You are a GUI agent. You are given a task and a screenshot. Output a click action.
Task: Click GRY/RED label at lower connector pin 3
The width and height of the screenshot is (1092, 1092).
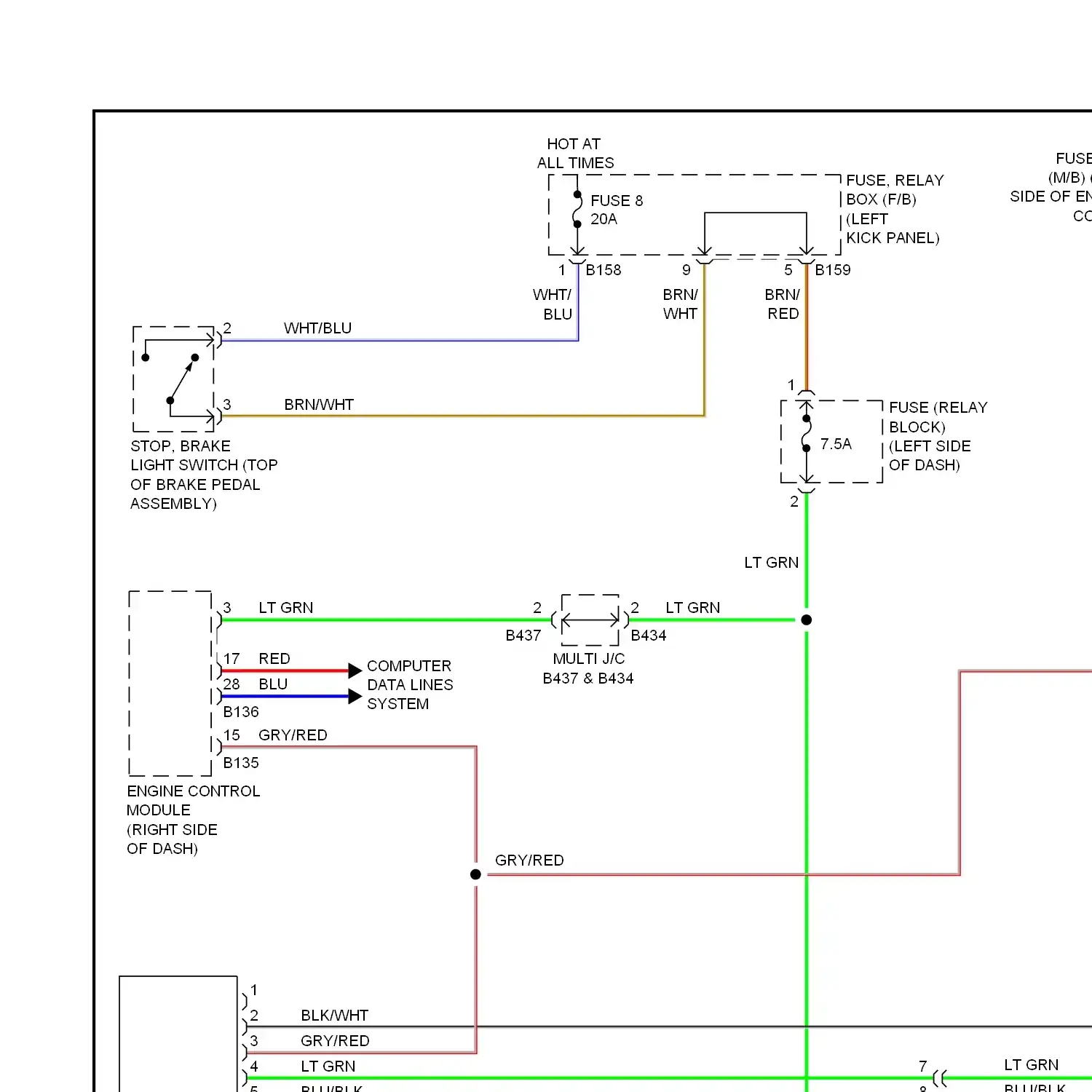pos(335,1041)
